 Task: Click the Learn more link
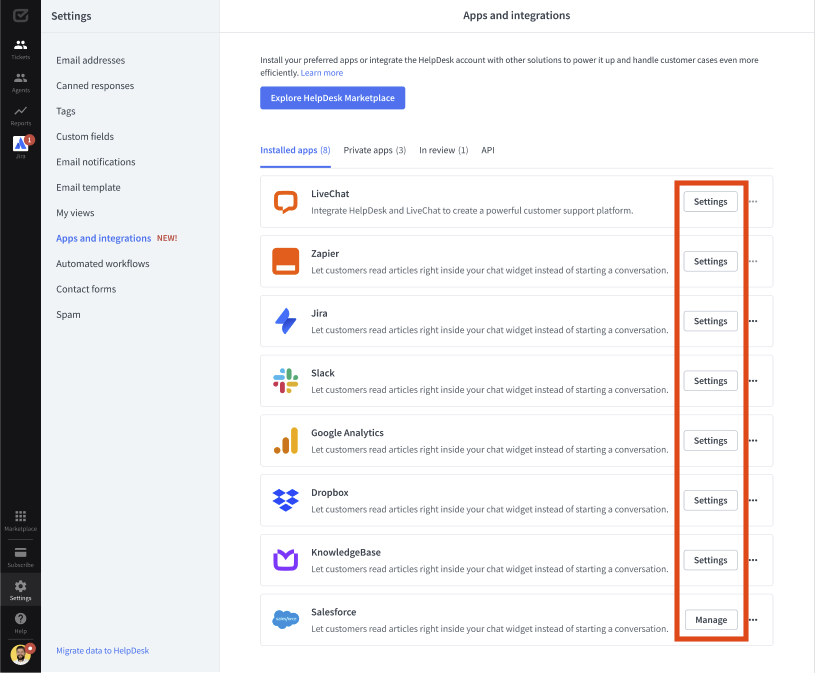click(322, 73)
